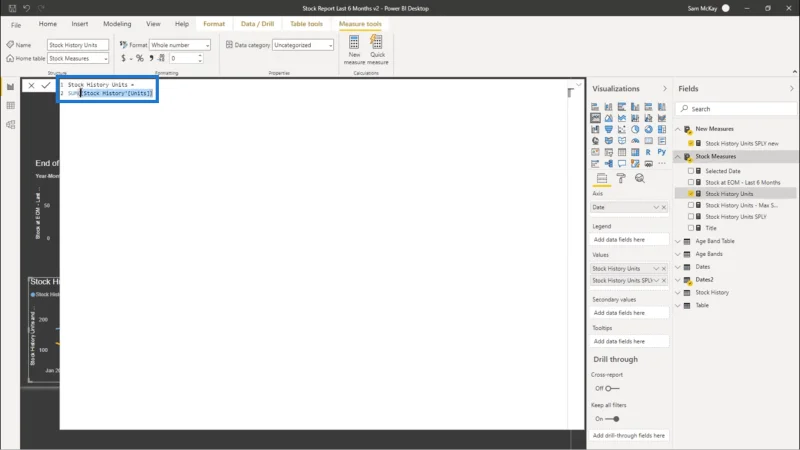800x450 pixels.
Task: Click the New measure button
Action: [354, 49]
